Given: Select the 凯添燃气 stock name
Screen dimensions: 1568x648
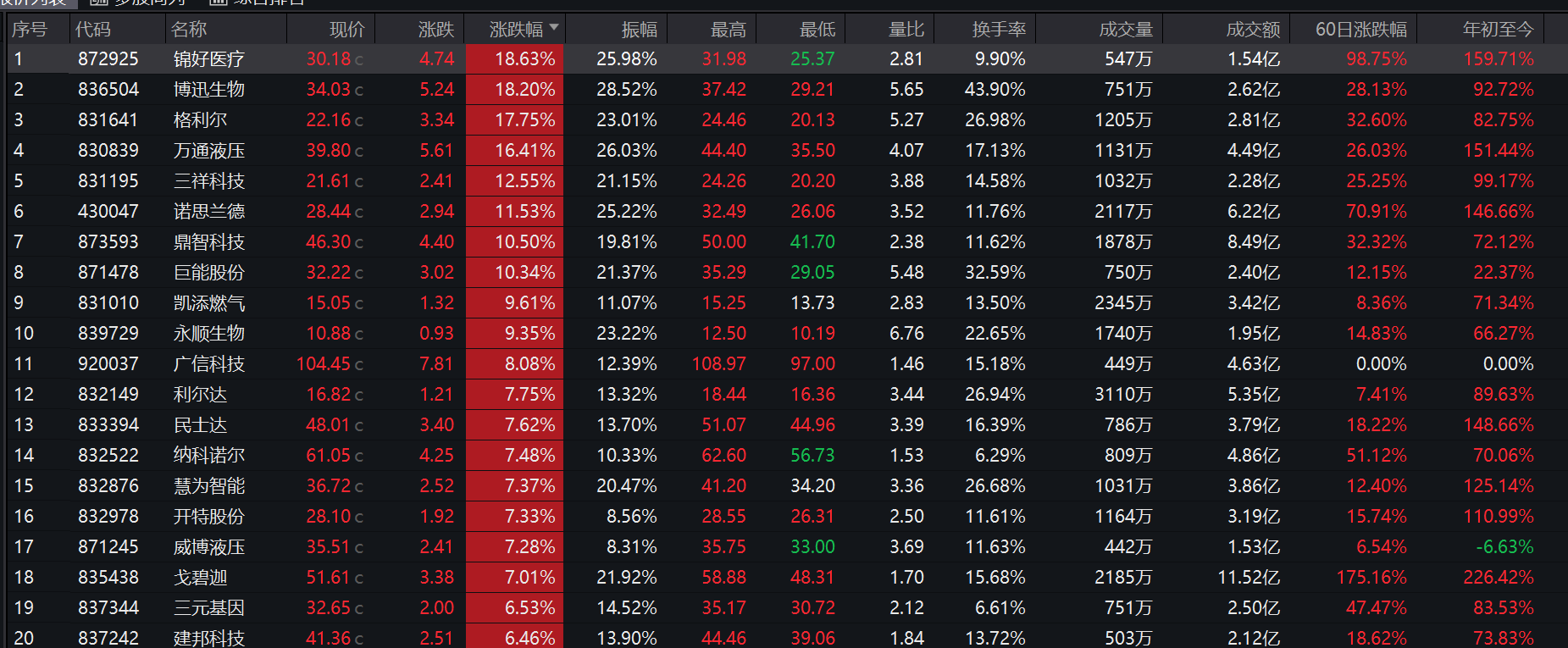Looking at the screenshot, I should [x=209, y=303].
